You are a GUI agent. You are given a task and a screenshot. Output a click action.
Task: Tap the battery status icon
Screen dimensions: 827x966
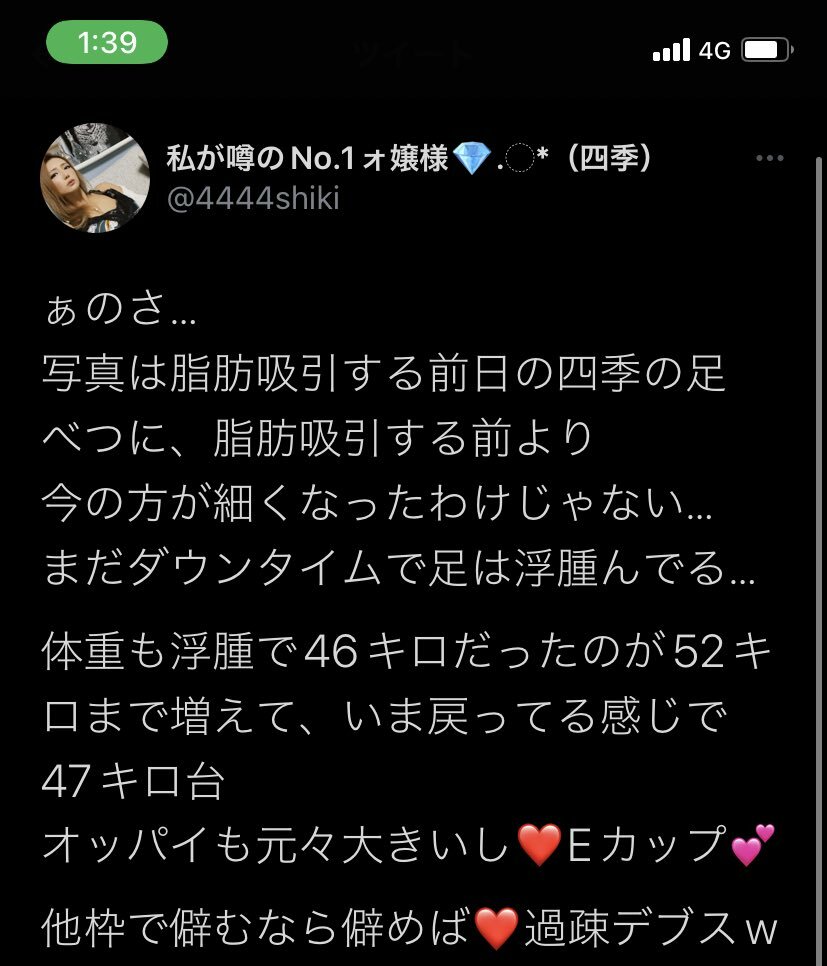click(767, 50)
